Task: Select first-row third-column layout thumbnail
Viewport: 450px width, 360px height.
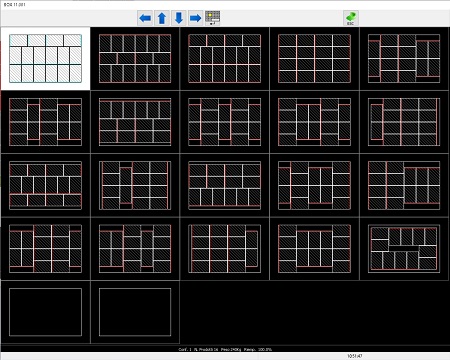Action: [225, 59]
